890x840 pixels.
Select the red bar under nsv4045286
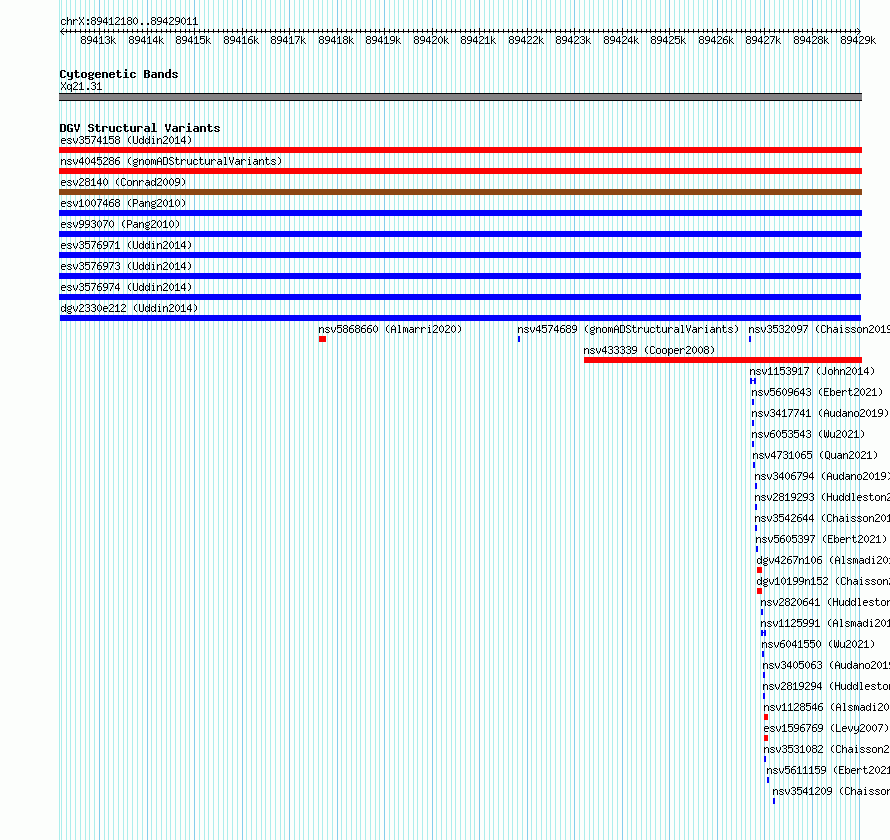point(460,171)
